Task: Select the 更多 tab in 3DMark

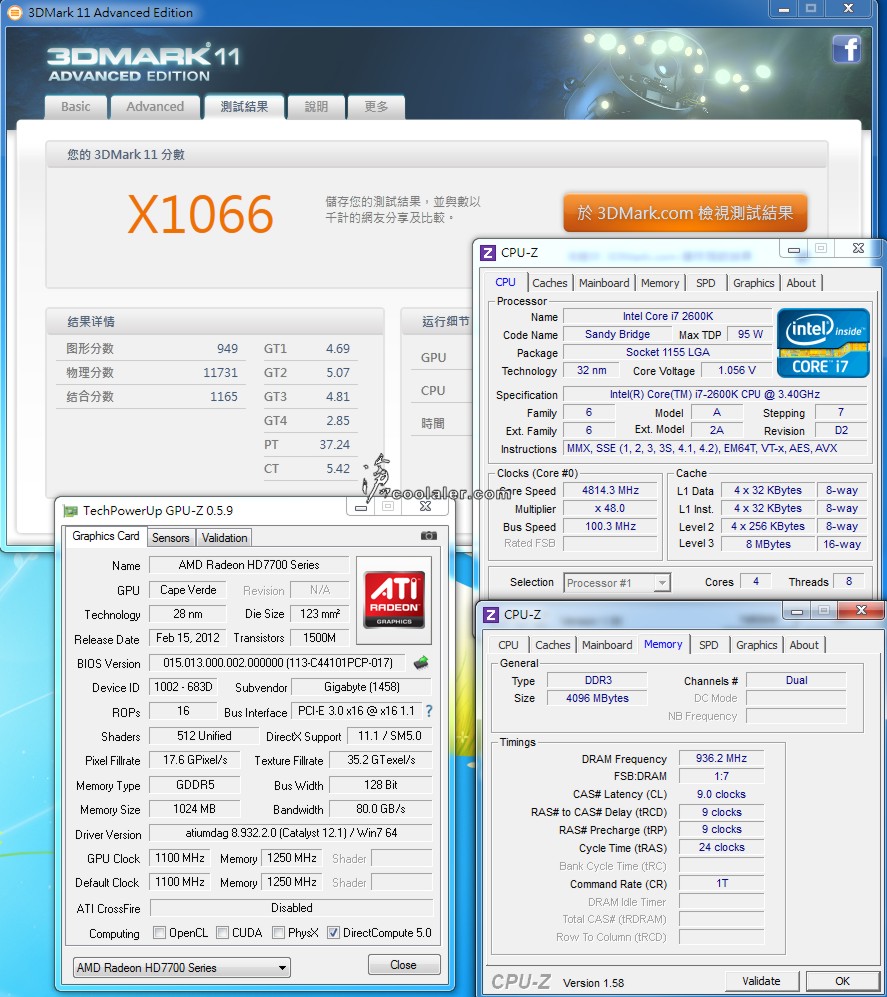Action: point(376,107)
